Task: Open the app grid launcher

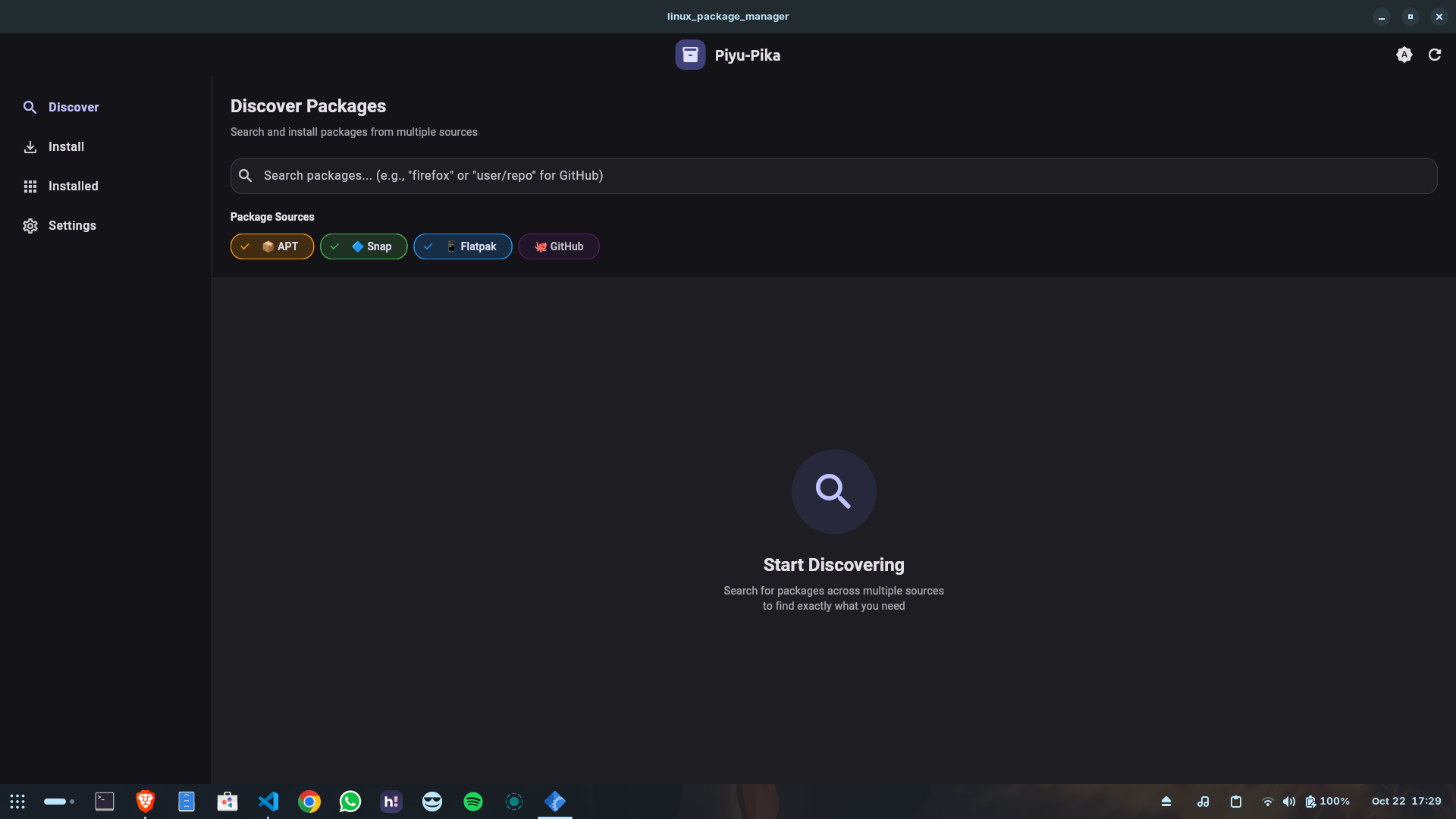Action: [17, 802]
